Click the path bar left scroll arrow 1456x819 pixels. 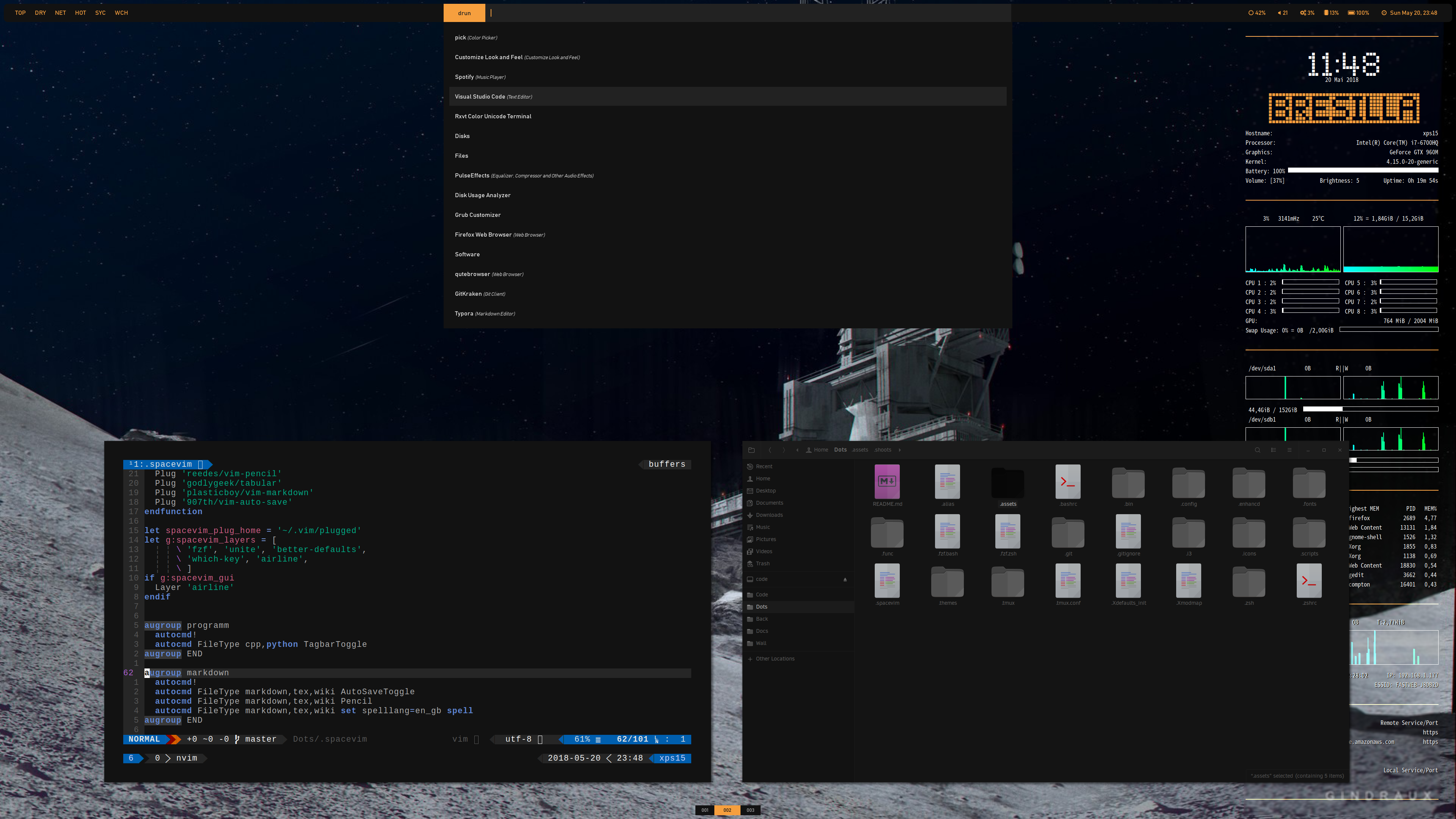[x=797, y=450]
